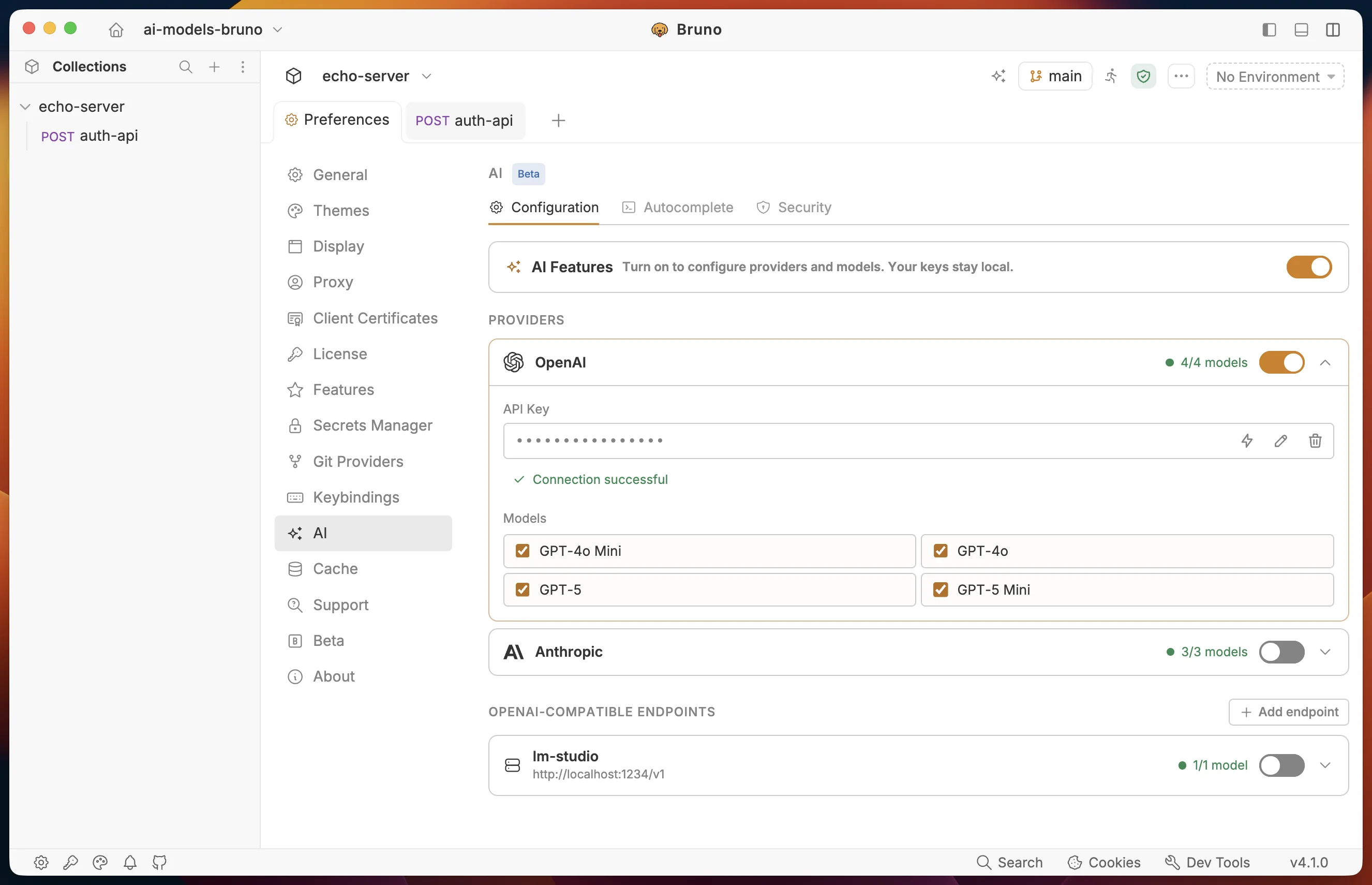Open notifications bell in status bar

tap(130, 862)
